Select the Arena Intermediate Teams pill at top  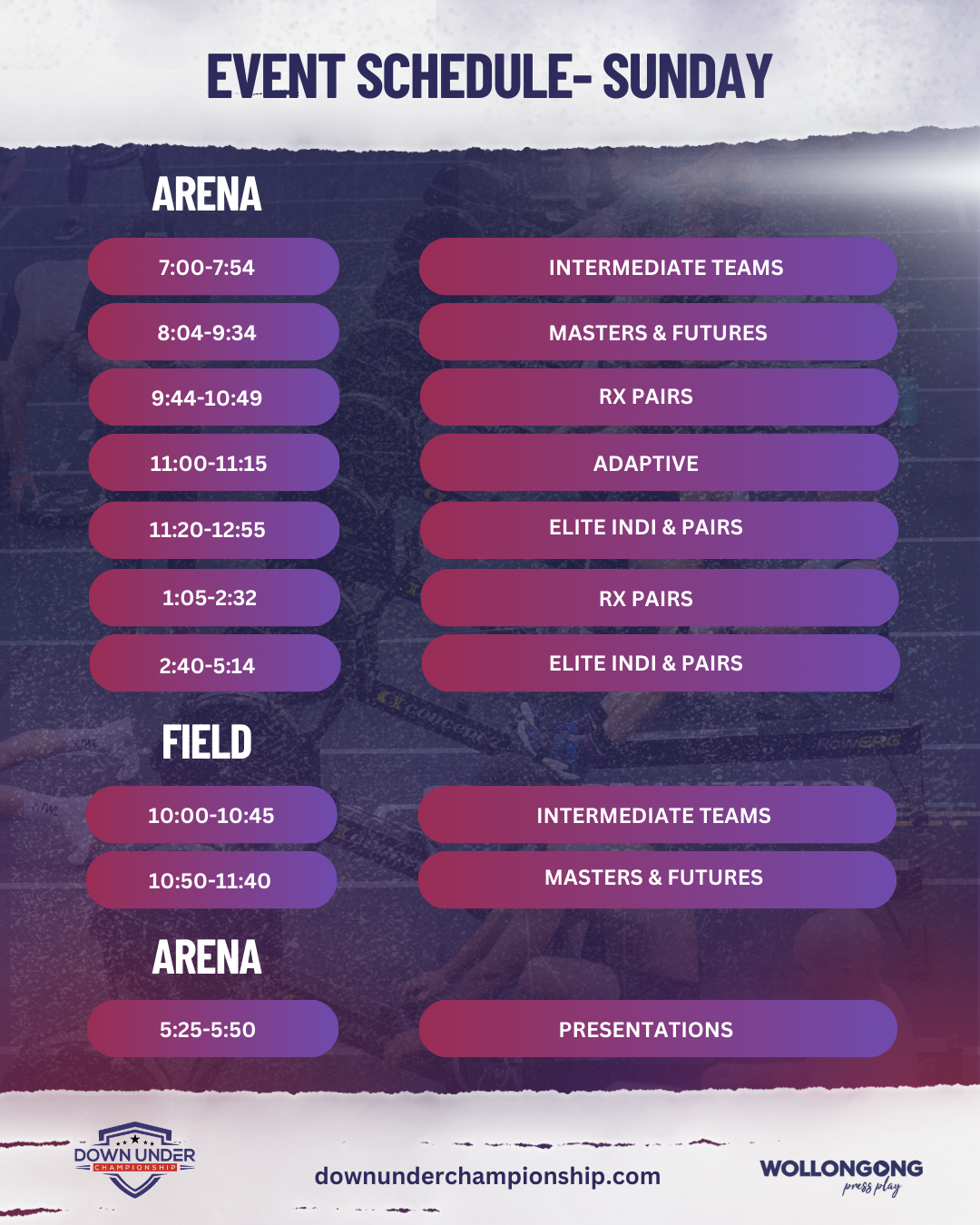pyautogui.click(x=658, y=267)
